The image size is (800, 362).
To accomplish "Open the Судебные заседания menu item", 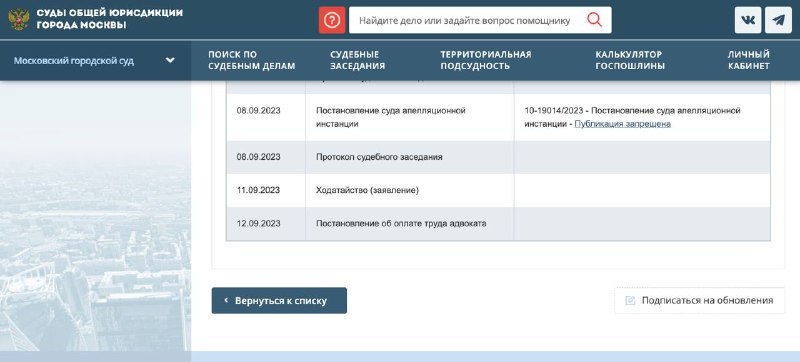I will click(357, 60).
